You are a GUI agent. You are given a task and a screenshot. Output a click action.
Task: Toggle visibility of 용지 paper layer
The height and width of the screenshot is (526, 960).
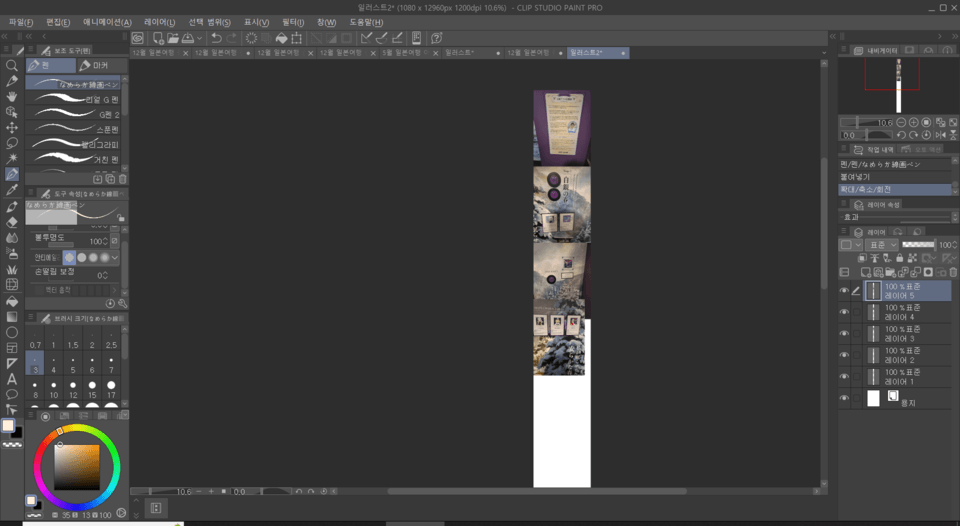point(844,398)
